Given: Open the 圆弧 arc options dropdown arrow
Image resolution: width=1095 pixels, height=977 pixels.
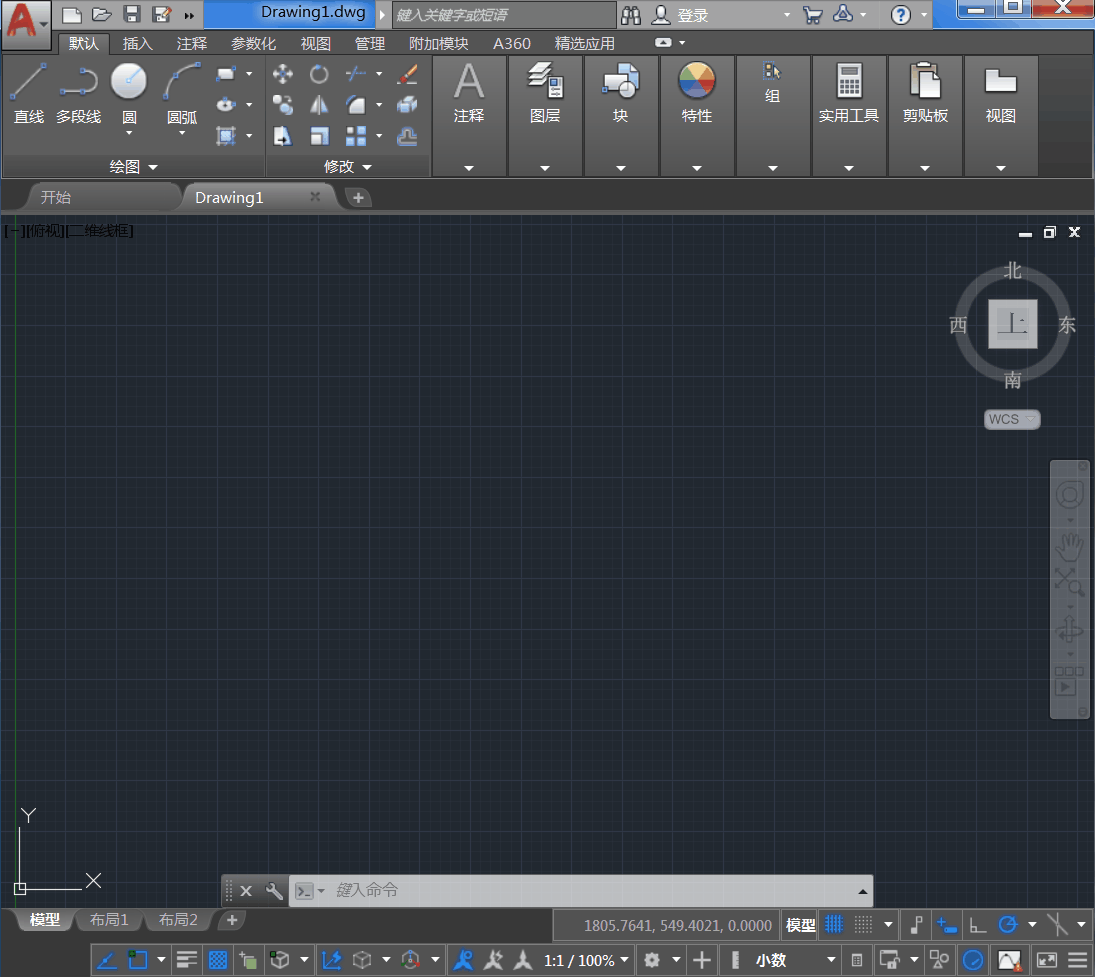Looking at the screenshot, I should coord(182,133).
